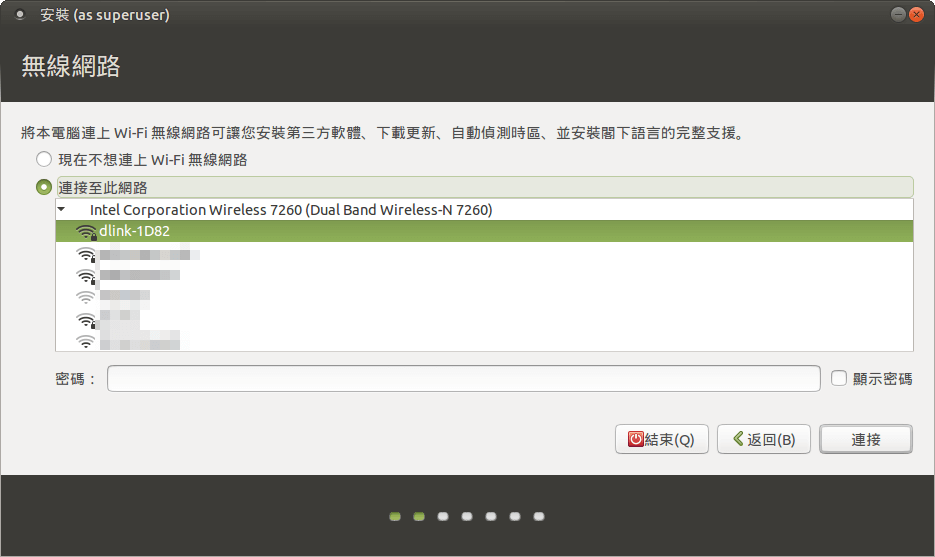Screen dimensions: 935x557
Task: Click the 返回(B) button
Action: point(764,440)
